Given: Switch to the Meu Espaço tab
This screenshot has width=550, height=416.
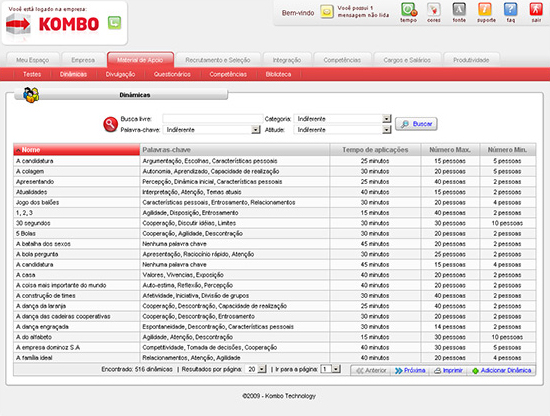Looking at the screenshot, I should point(33,60).
